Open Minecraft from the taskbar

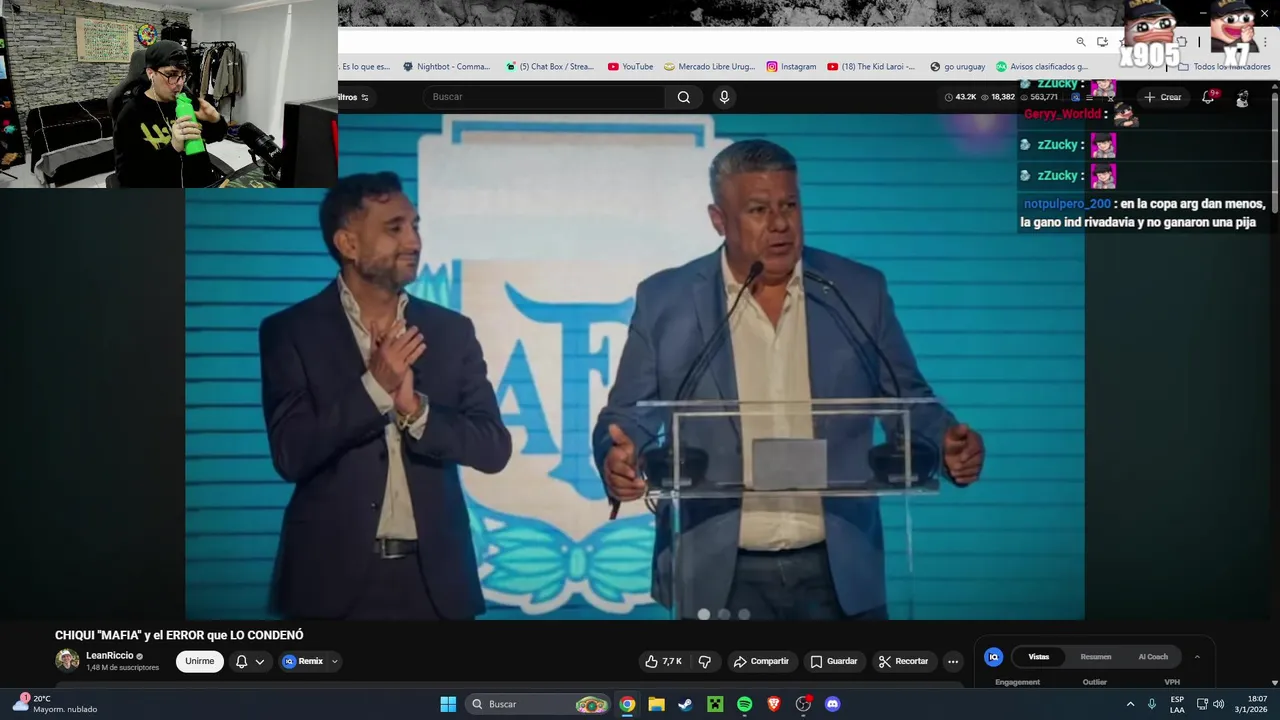coord(715,704)
